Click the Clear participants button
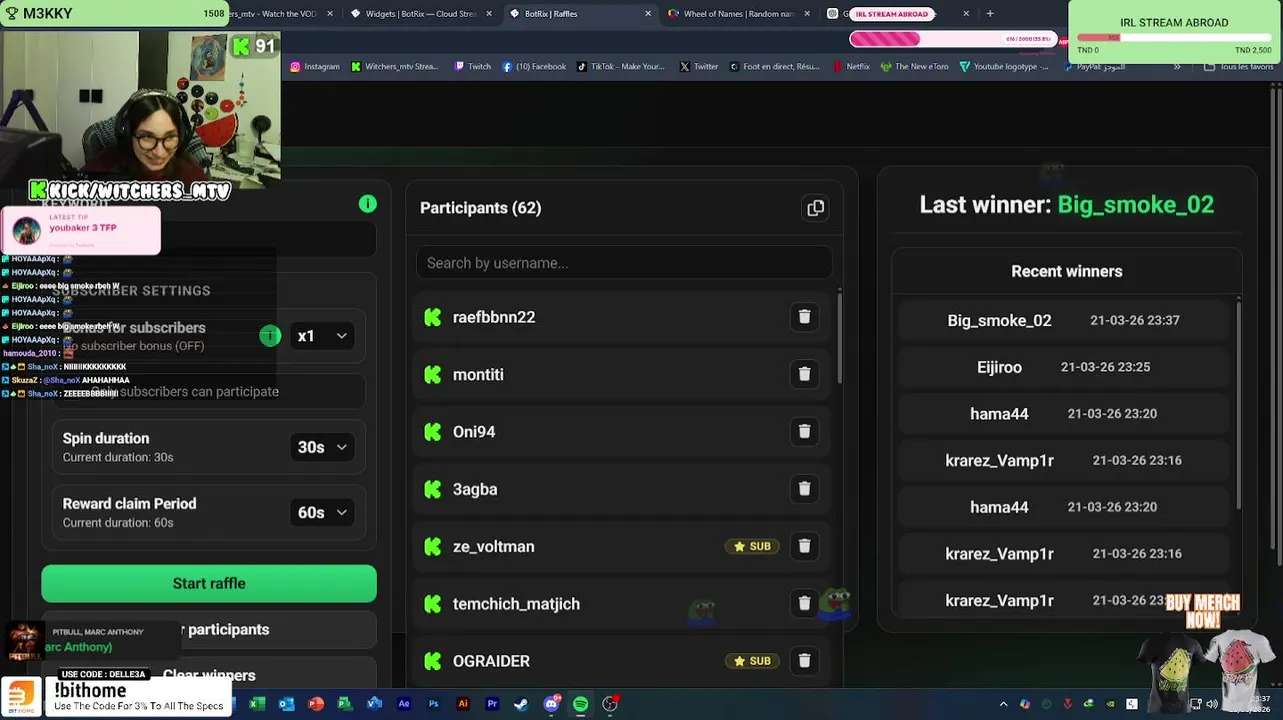Viewport: 1283px width, 720px height. [209, 629]
